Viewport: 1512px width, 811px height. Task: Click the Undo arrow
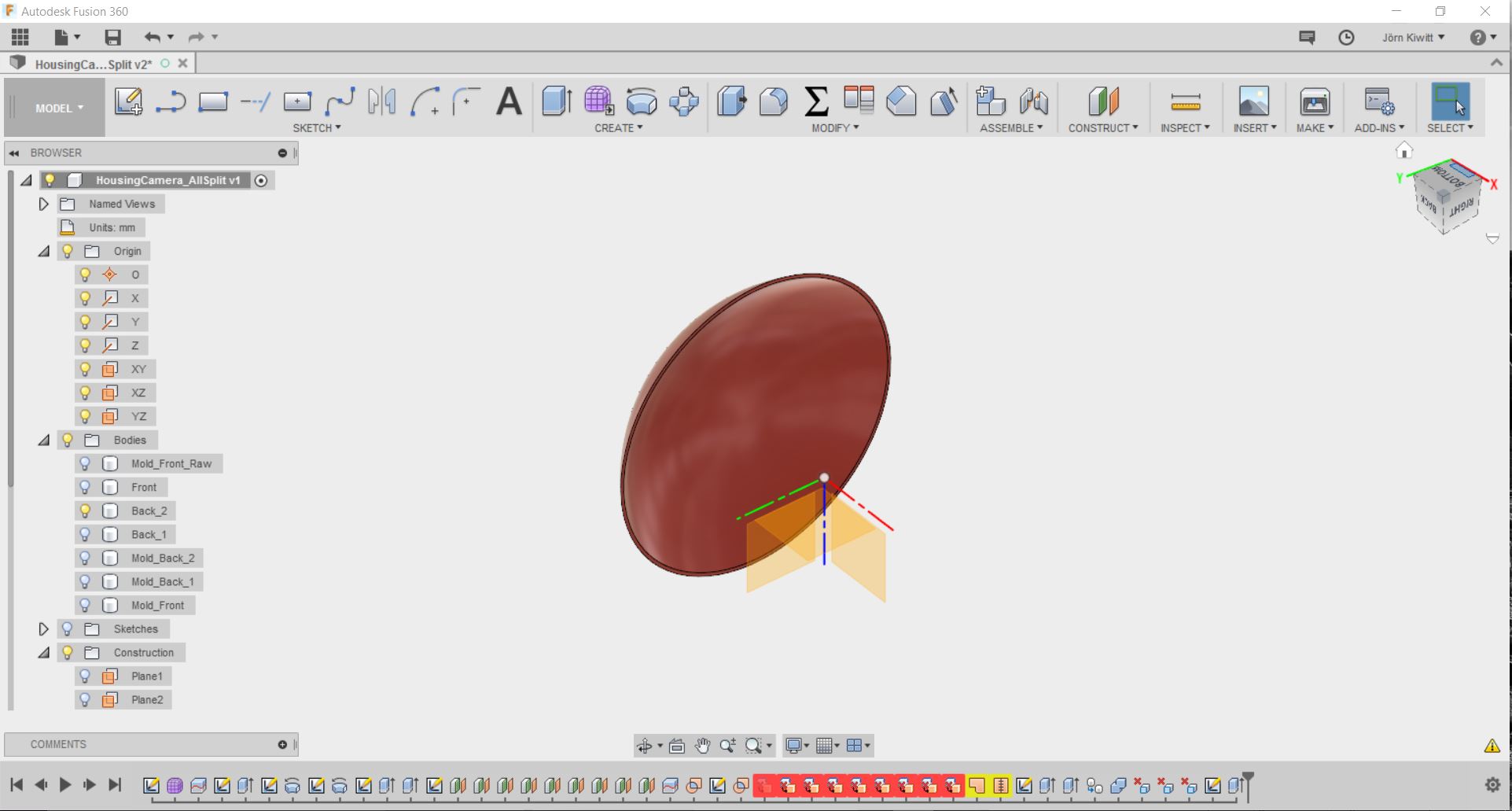click(153, 37)
